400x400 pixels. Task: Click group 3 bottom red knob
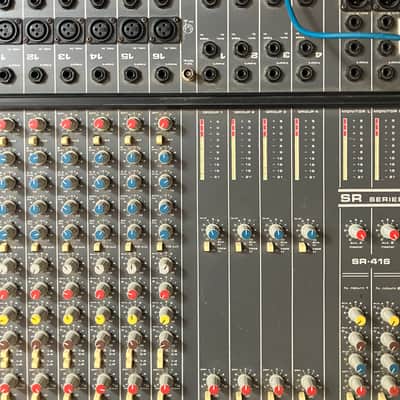tap(276, 384)
